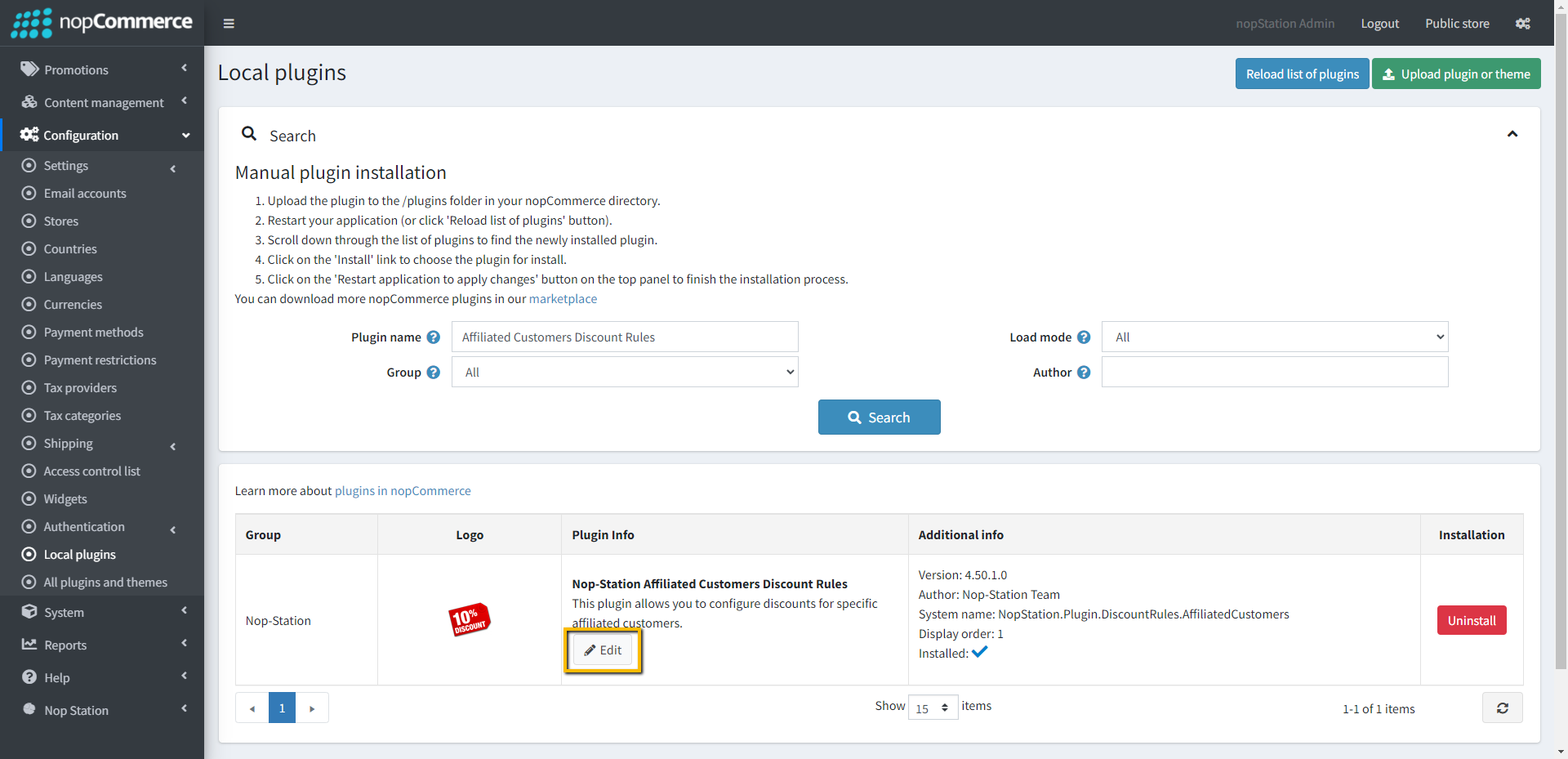Collapse the Search panel chevron
Image resolution: width=1568 pixels, height=759 pixels.
(1512, 134)
